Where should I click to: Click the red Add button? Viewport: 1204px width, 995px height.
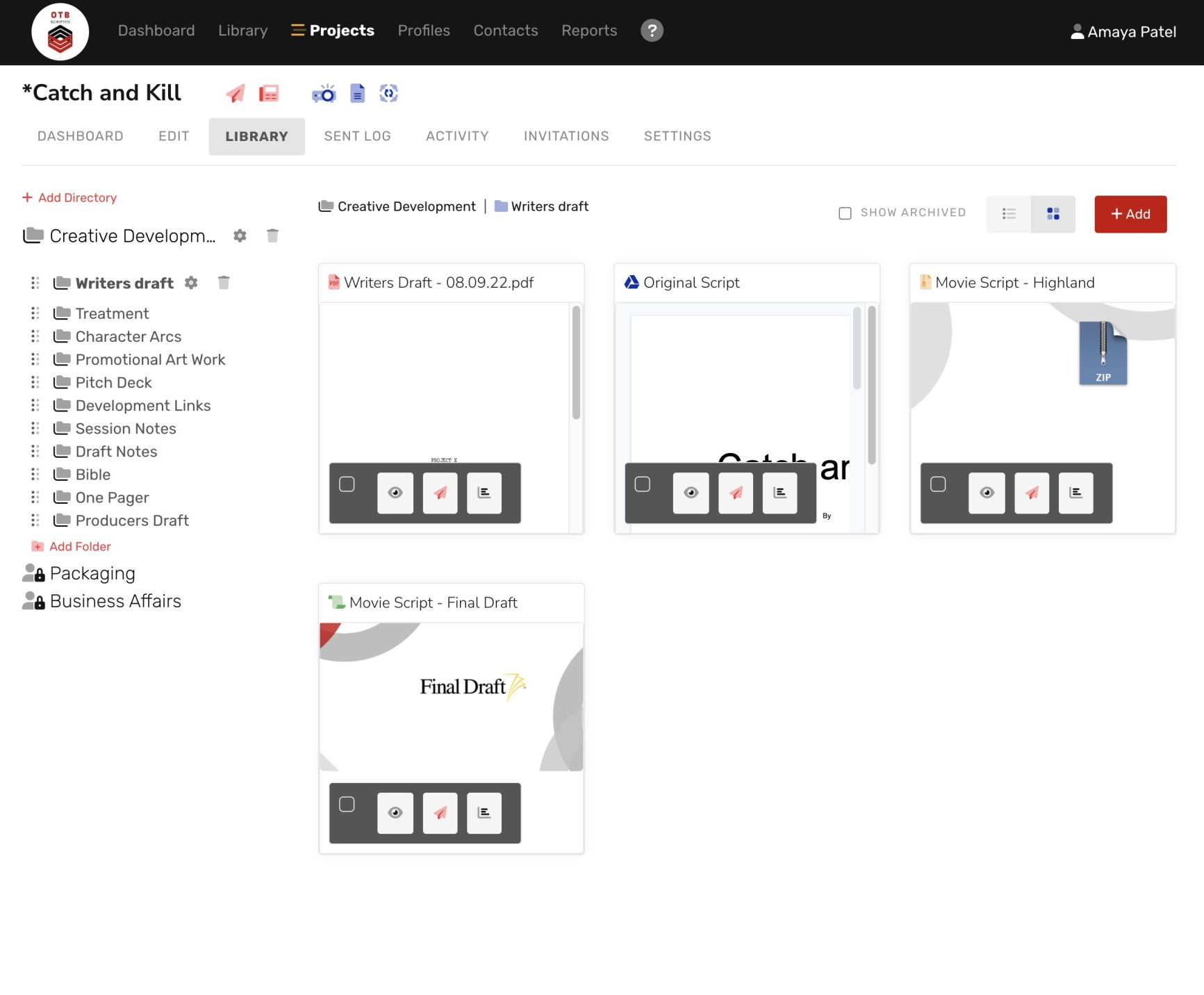[x=1130, y=214]
